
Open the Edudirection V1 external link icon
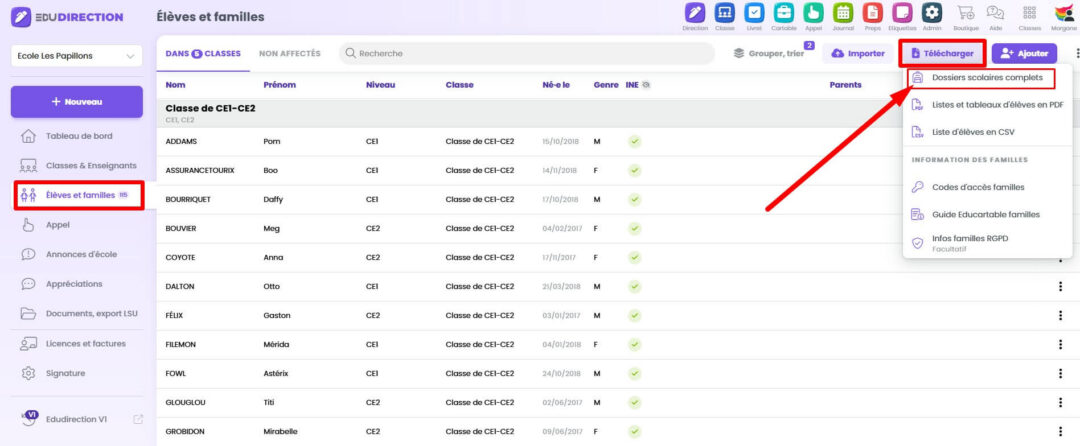[x=138, y=418]
